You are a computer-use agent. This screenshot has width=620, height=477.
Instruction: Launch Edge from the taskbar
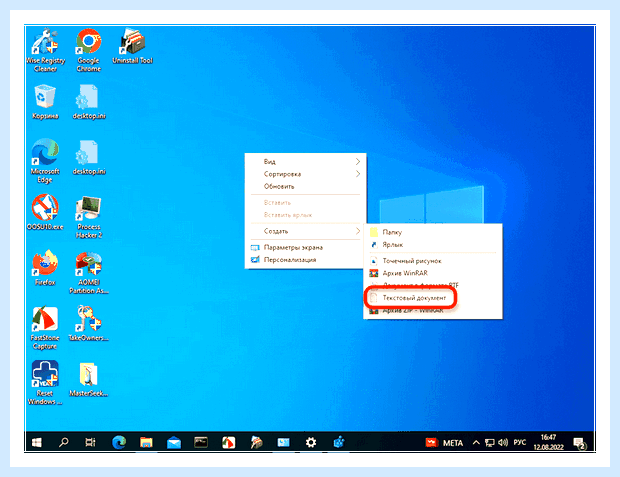click(x=119, y=442)
